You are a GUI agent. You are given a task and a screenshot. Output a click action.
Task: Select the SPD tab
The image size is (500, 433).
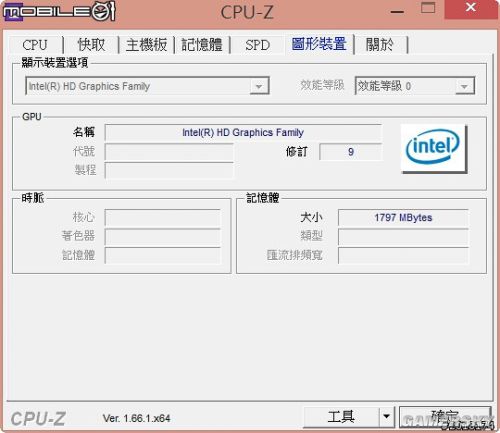pyautogui.click(x=257, y=45)
